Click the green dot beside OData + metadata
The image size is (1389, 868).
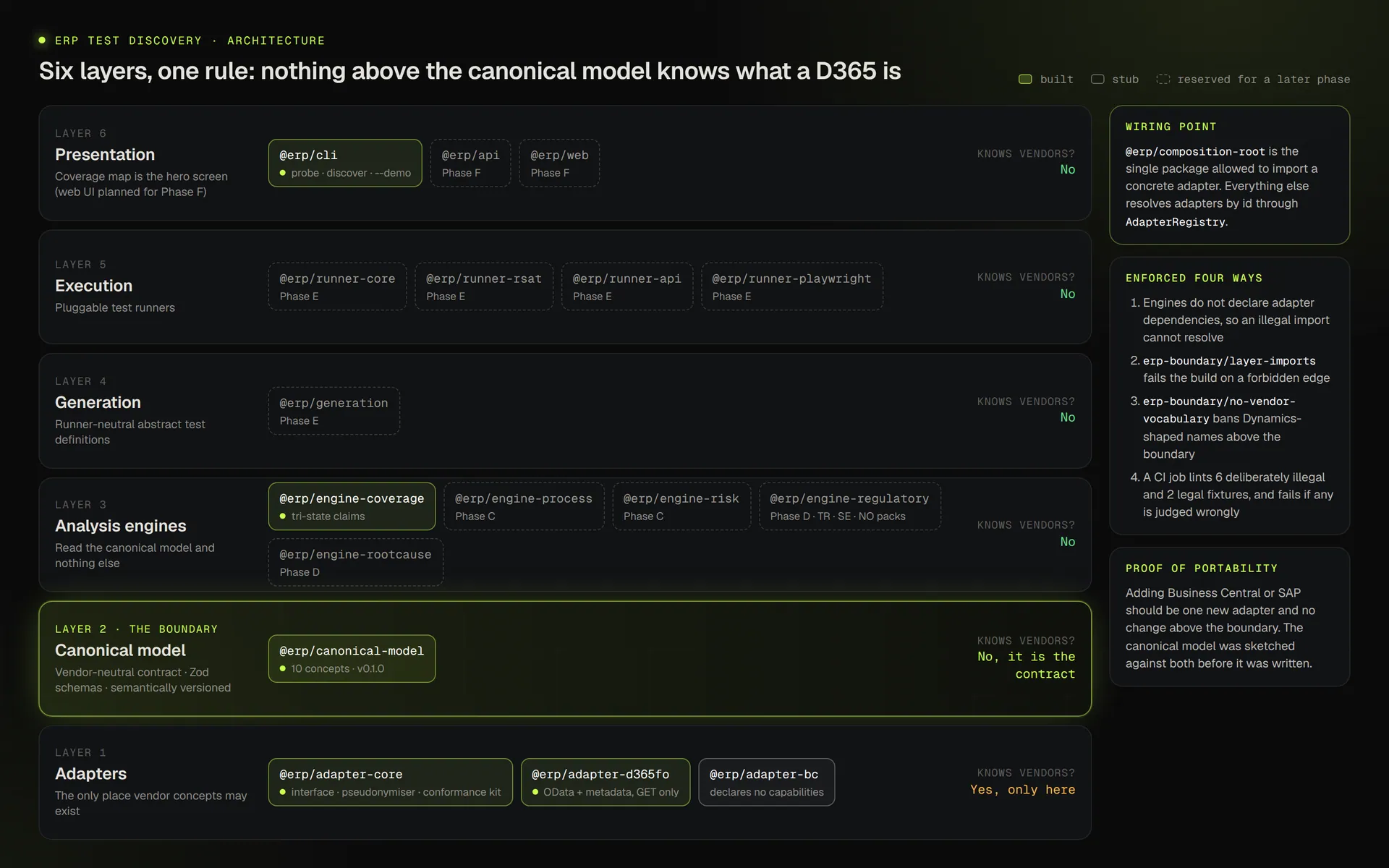tap(535, 792)
